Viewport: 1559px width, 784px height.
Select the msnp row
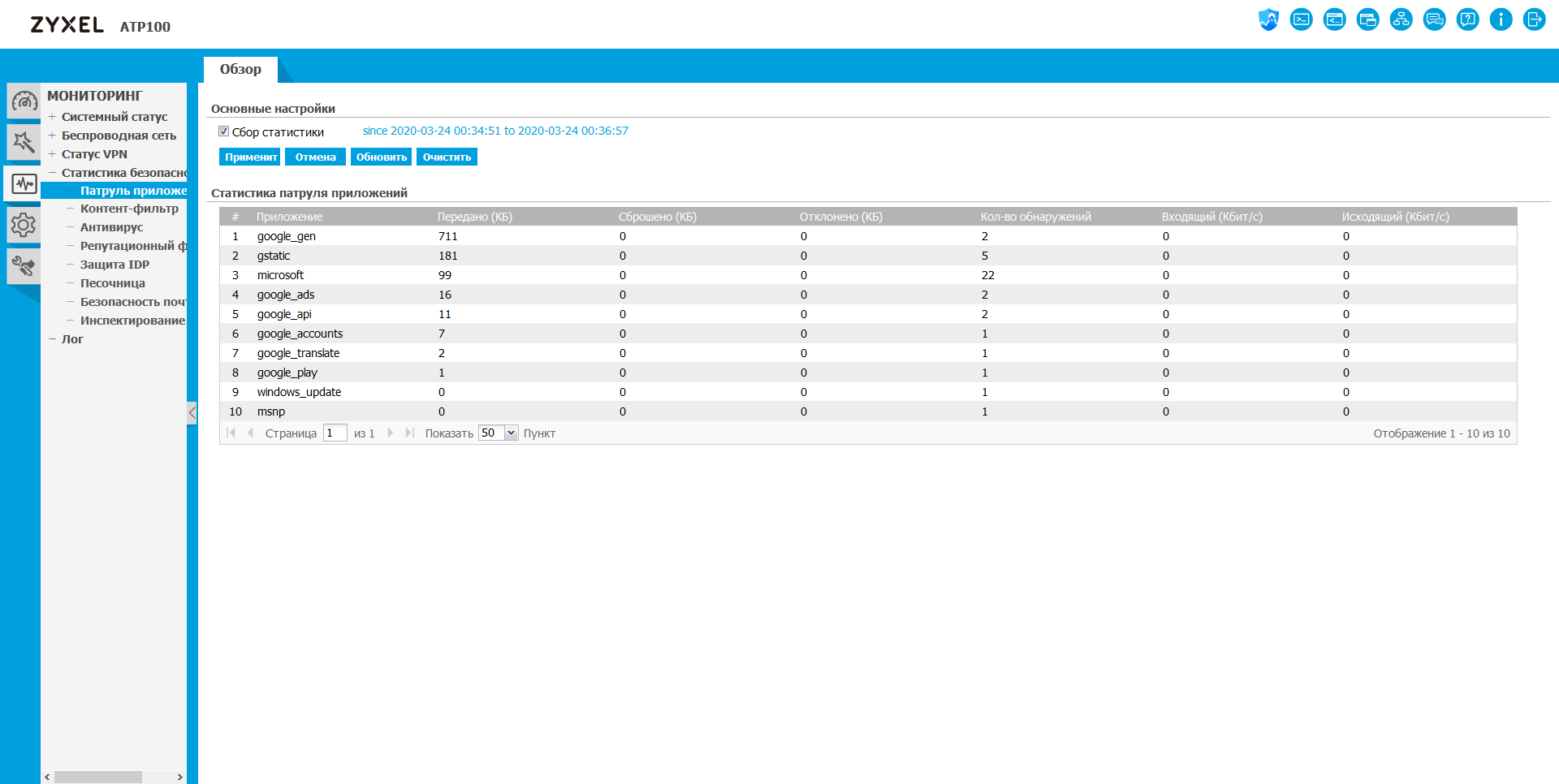coord(868,411)
